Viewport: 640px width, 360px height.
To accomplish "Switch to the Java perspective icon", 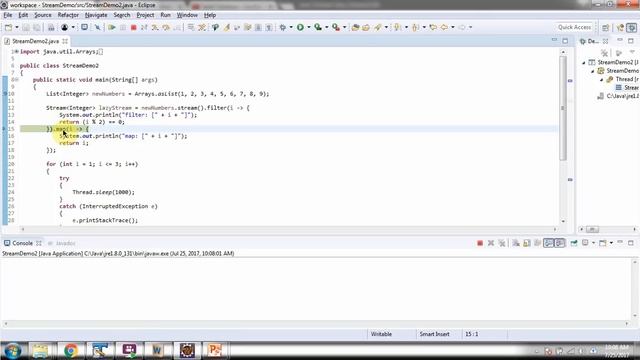I will point(620,27).
